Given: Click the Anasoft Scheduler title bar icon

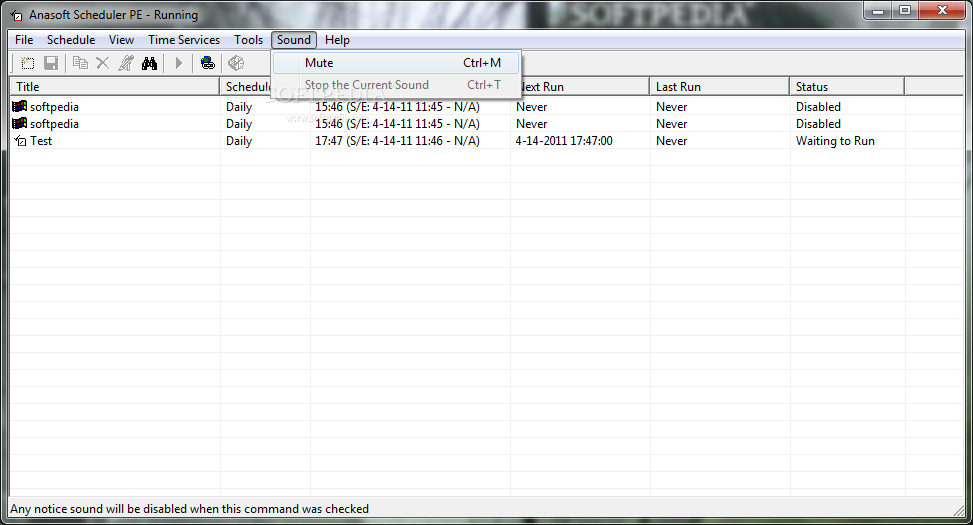Looking at the screenshot, I should coord(16,16).
